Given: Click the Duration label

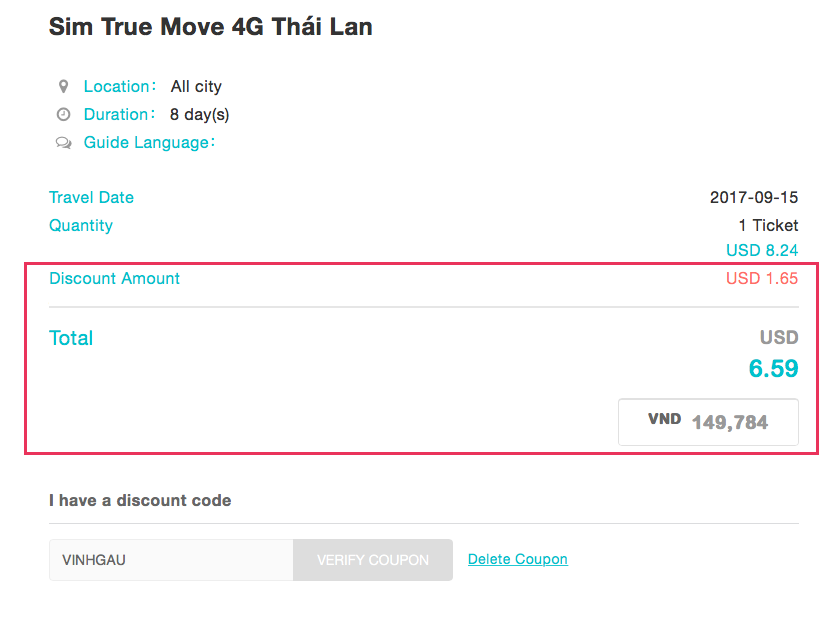Looking at the screenshot, I should point(121,115).
